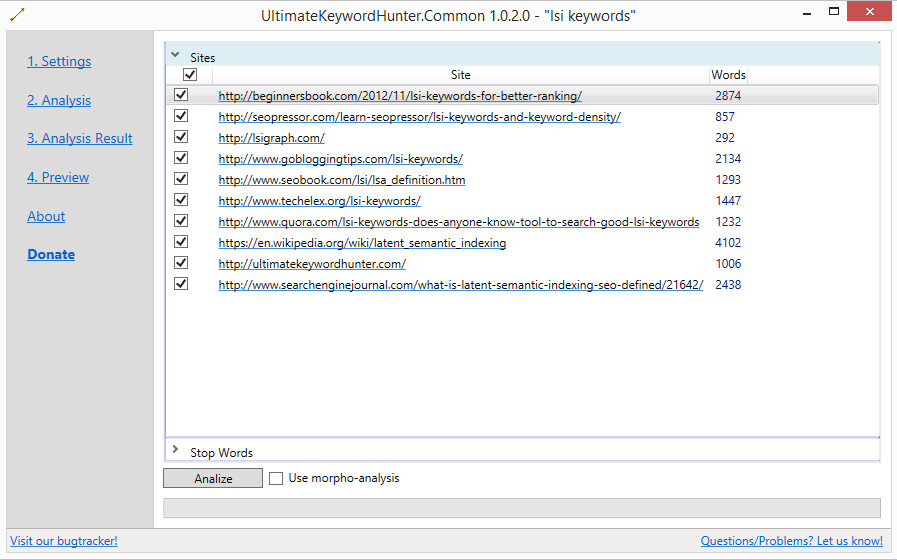Viewport: 897px width, 560px height.
Task: Select word count 4102
Action: [728, 243]
